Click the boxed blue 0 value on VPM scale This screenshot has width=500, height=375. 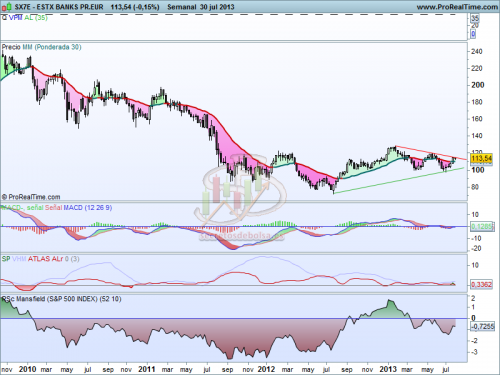pos(473,33)
